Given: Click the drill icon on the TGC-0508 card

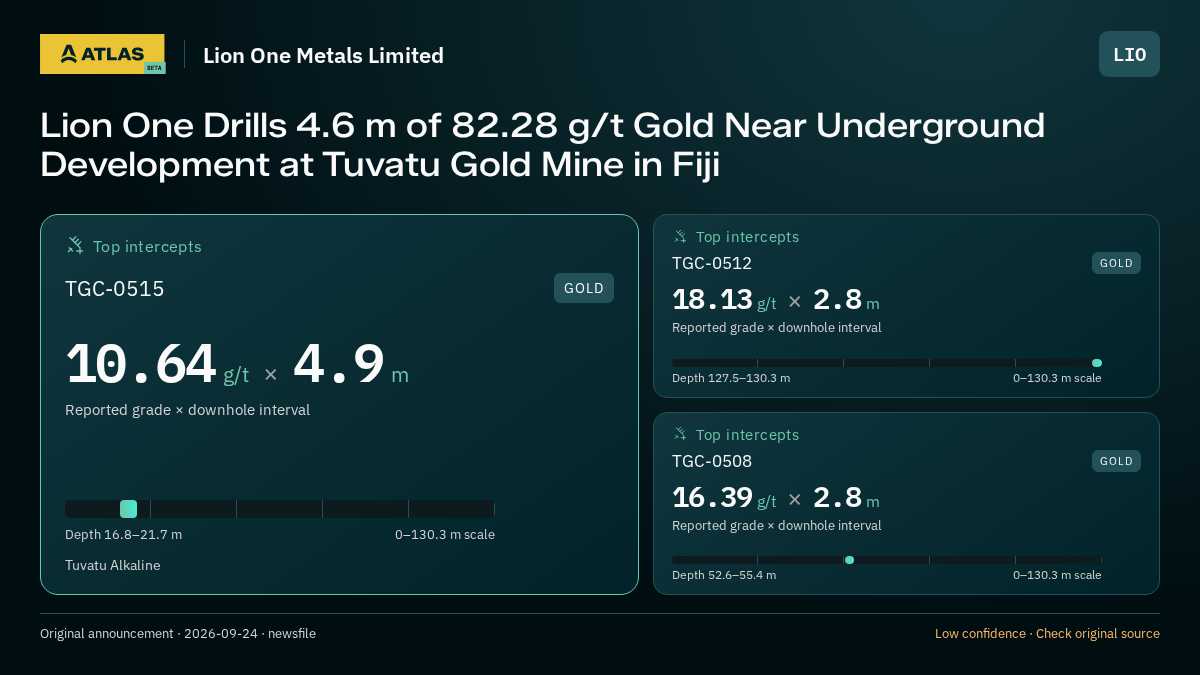Looking at the screenshot, I should [x=680, y=434].
